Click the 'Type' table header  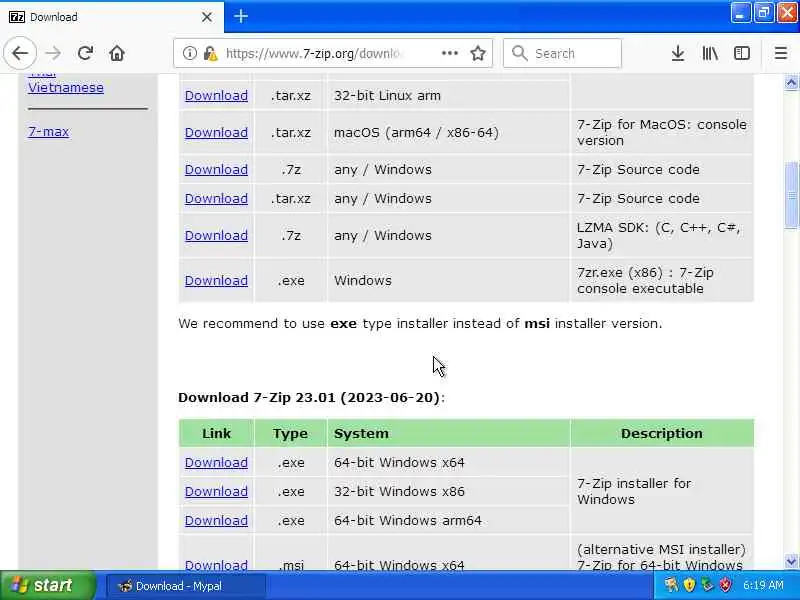coord(290,433)
